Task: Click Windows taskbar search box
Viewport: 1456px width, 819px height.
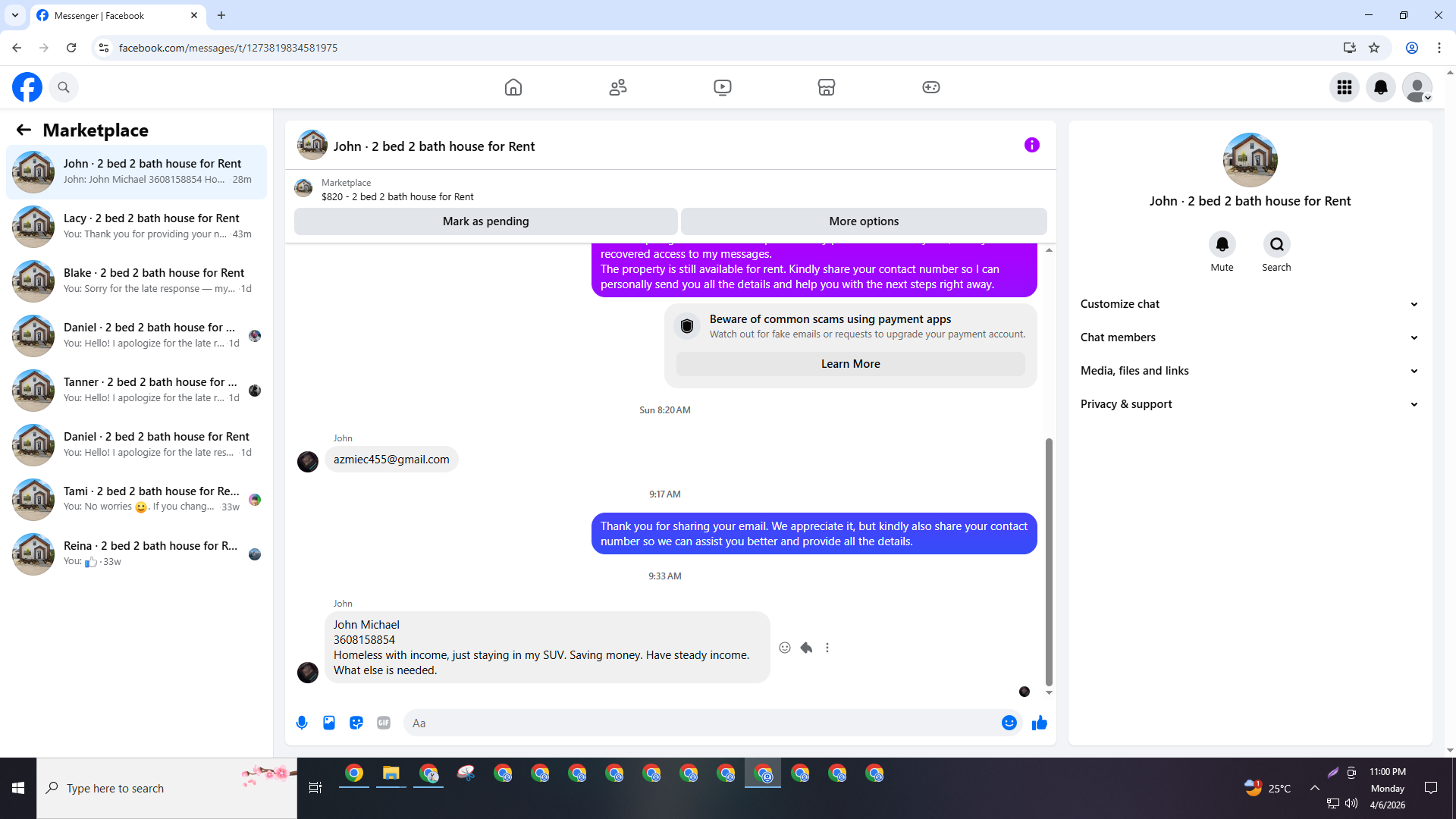Action: pyautogui.click(x=167, y=788)
